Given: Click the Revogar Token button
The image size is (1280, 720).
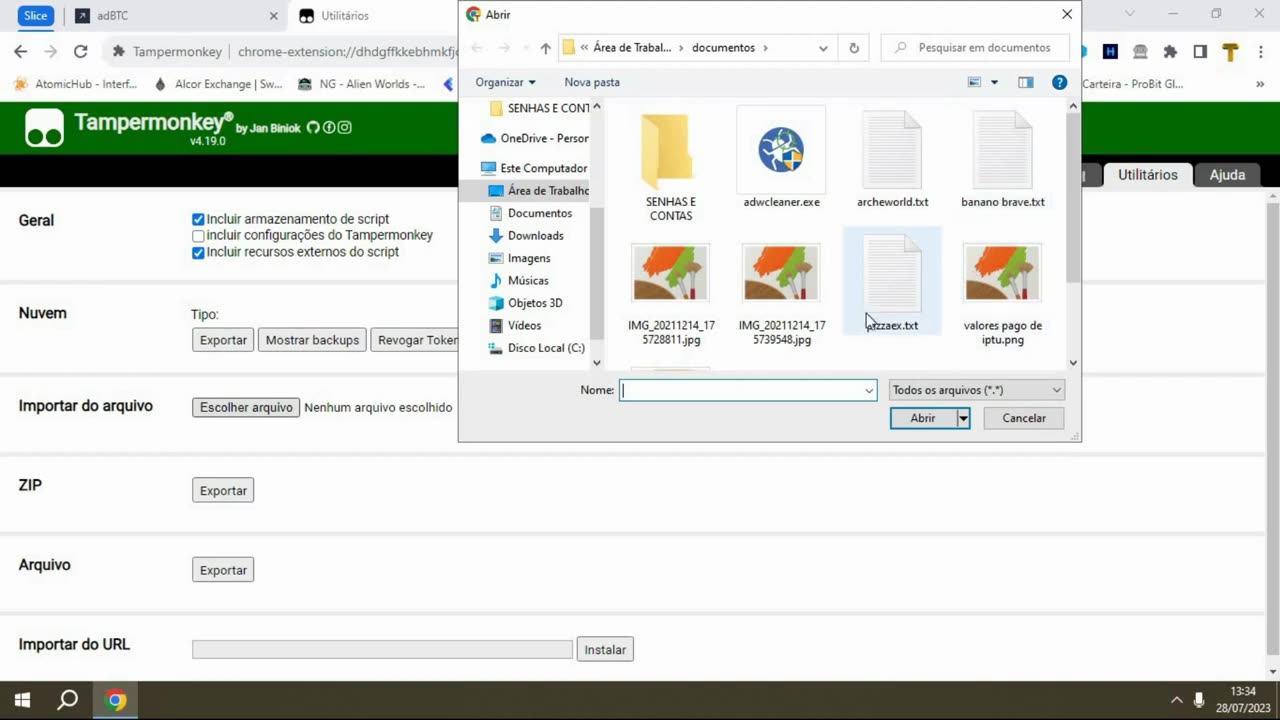Looking at the screenshot, I should [x=415, y=340].
